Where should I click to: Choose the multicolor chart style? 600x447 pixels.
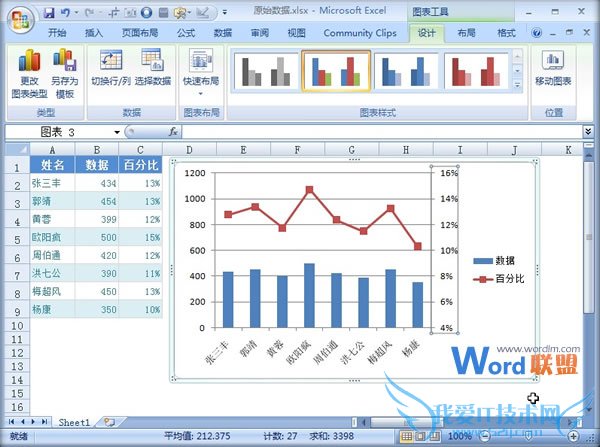point(336,71)
